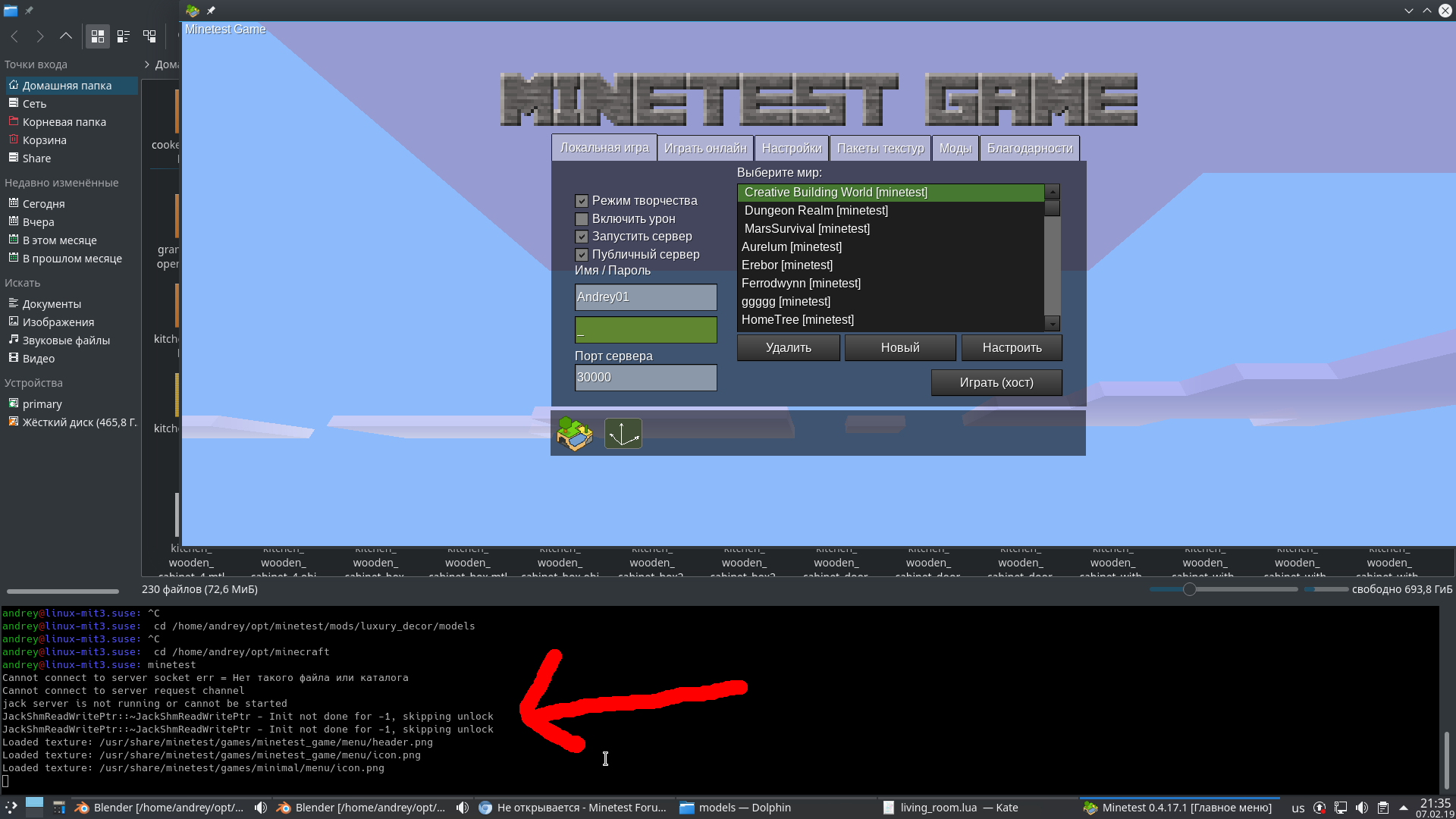Image resolution: width=1456 pixels, height=819 pixels.
Task: Select the Minimal development test game icon
Action: click(623, 434)
